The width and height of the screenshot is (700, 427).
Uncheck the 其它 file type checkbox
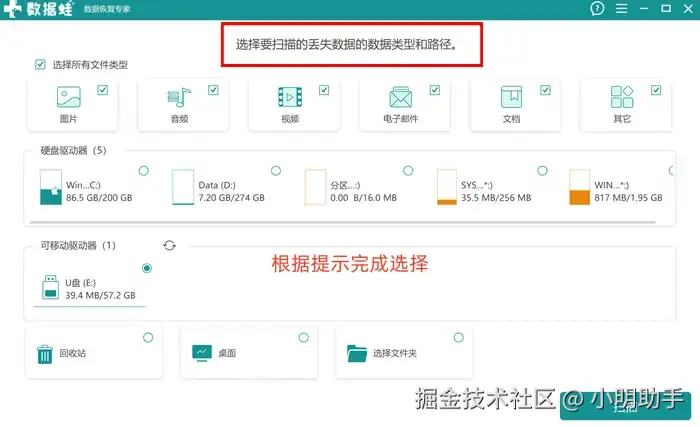[656, 90]
